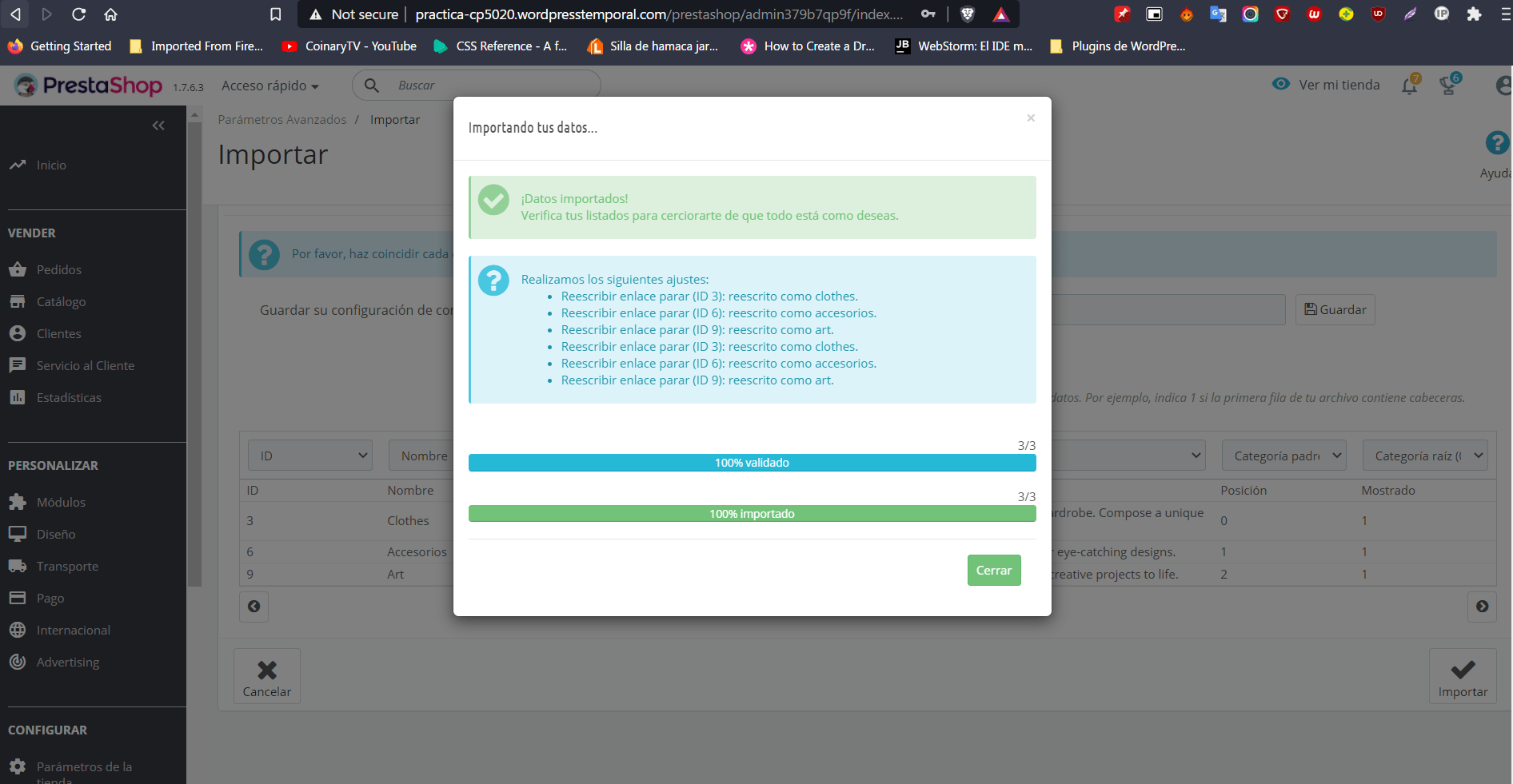
Task: Open CSS Reference bookmark
Action: point(501,46)
